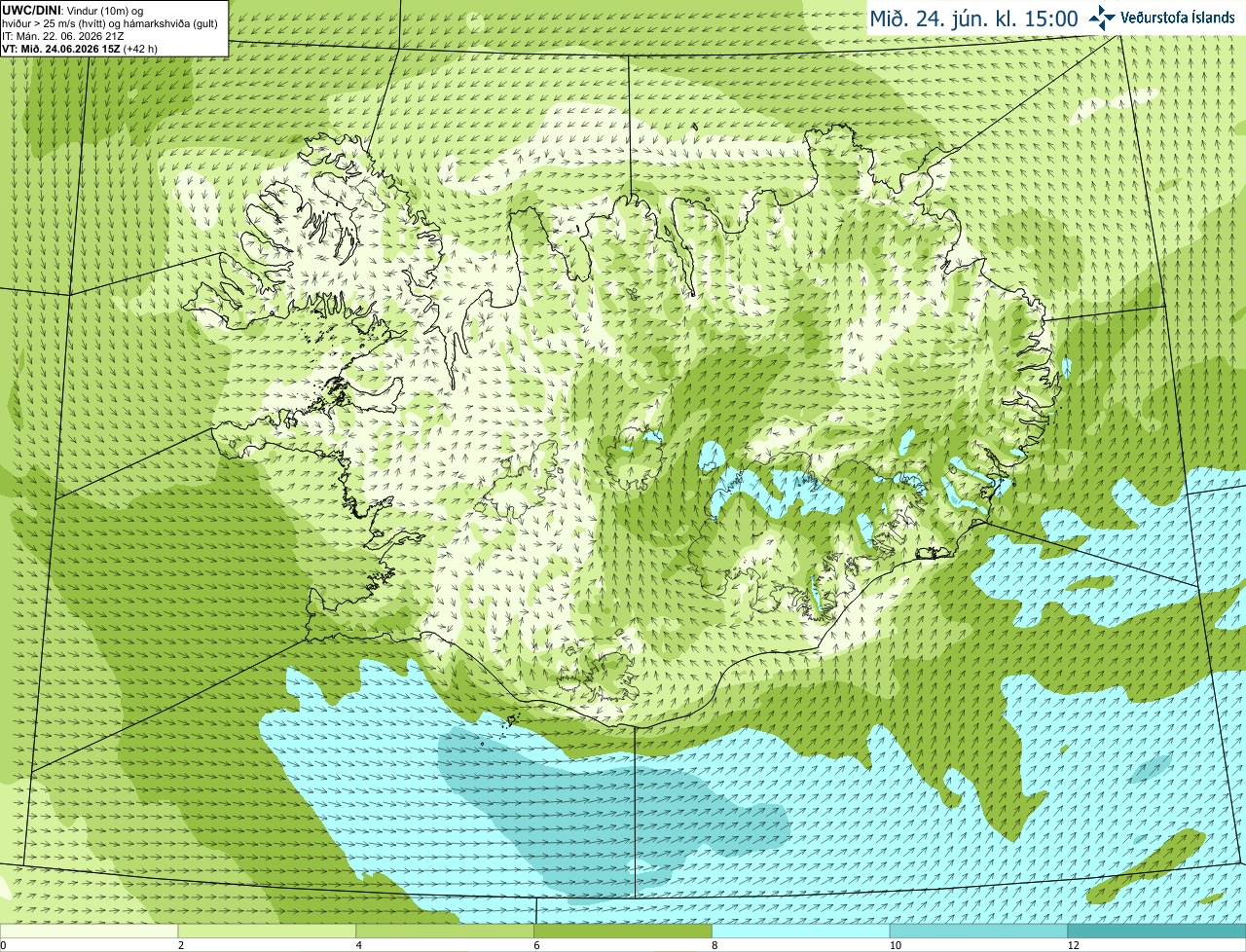Screen dimensions: 1246x952
Task: Click the legend tick label 10
Action: tap(894, 945)
